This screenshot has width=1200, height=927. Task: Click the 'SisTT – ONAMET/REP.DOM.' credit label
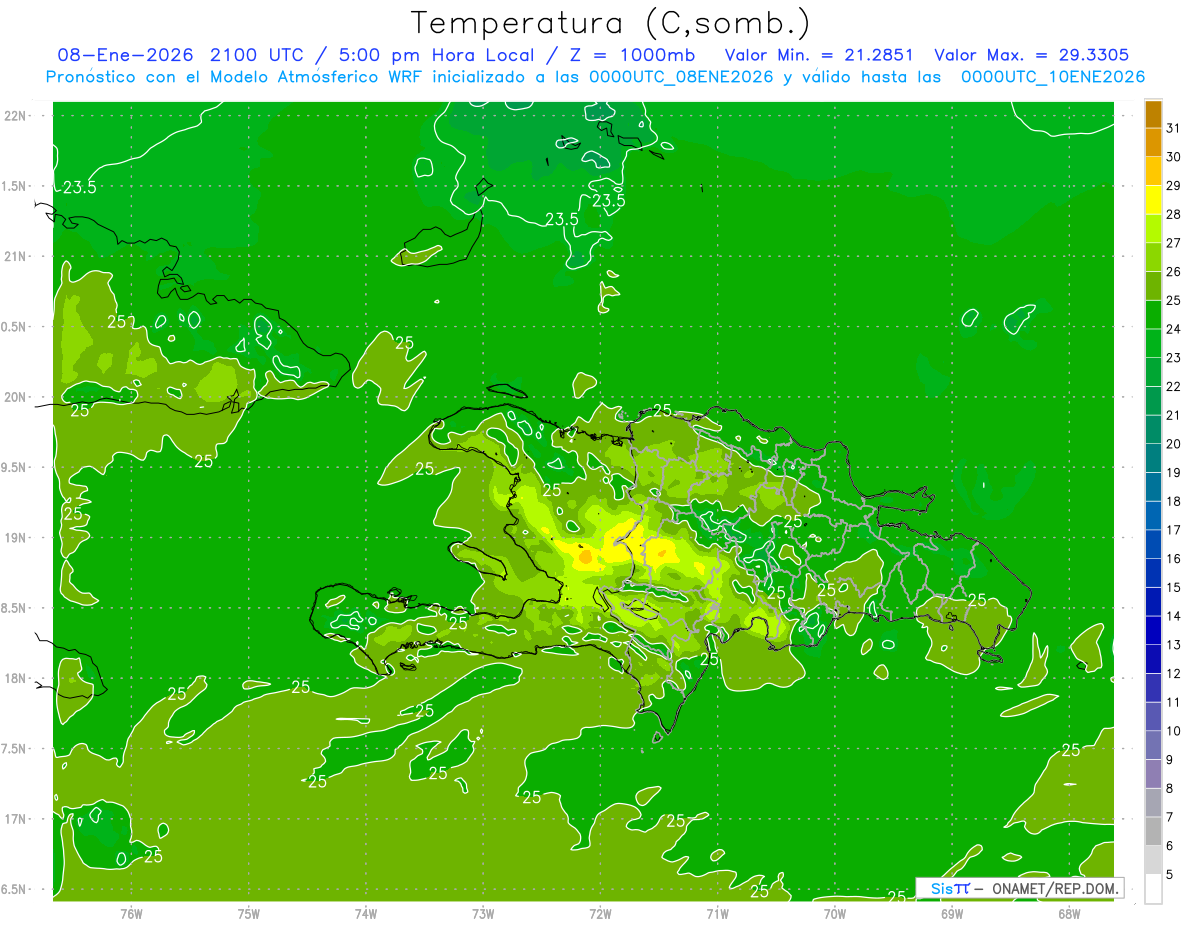[x=1020, y=888]
